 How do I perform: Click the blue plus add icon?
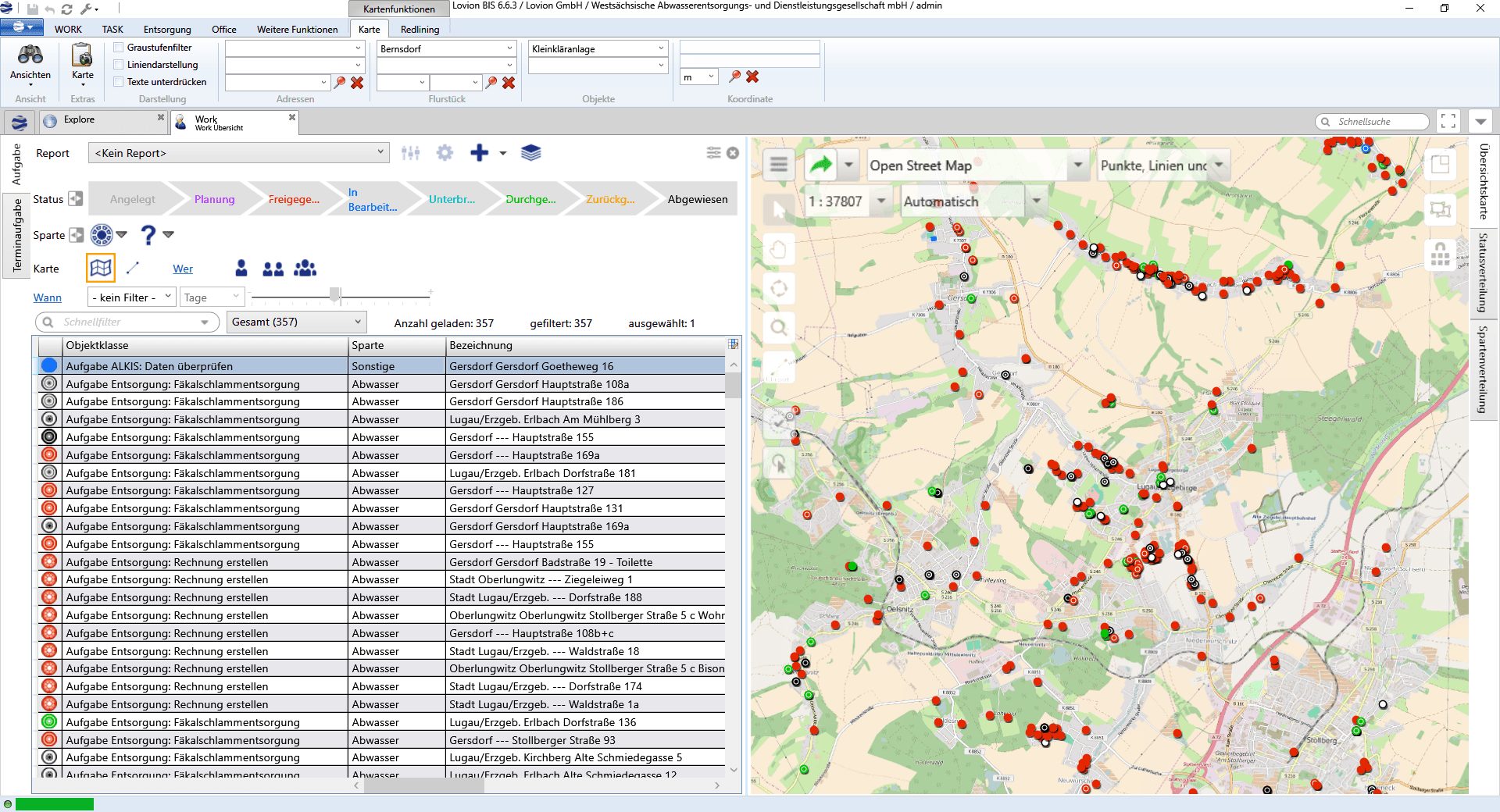pyautogui.click(x=479, y=153)
